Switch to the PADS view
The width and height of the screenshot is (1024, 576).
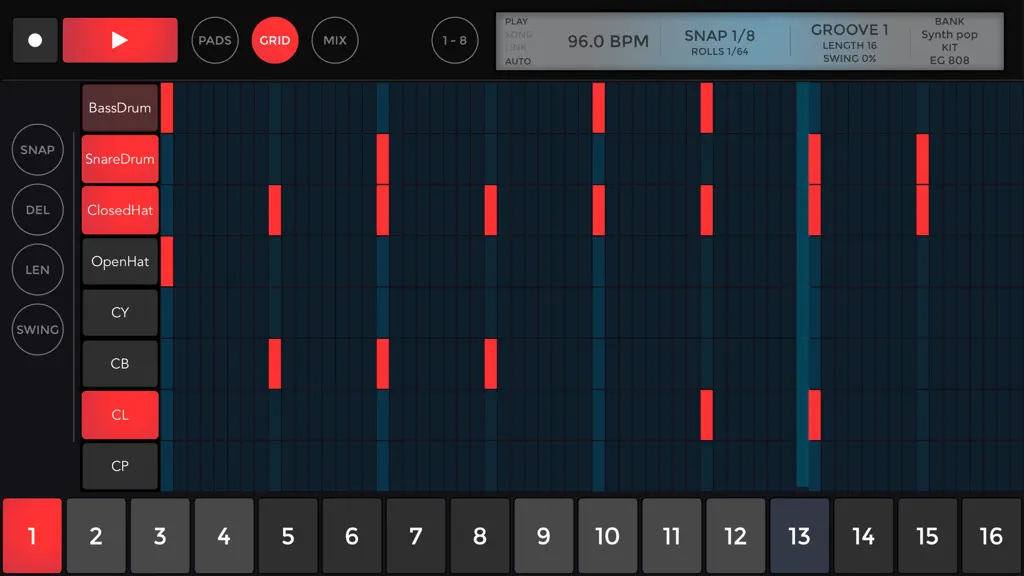(215, 40)
